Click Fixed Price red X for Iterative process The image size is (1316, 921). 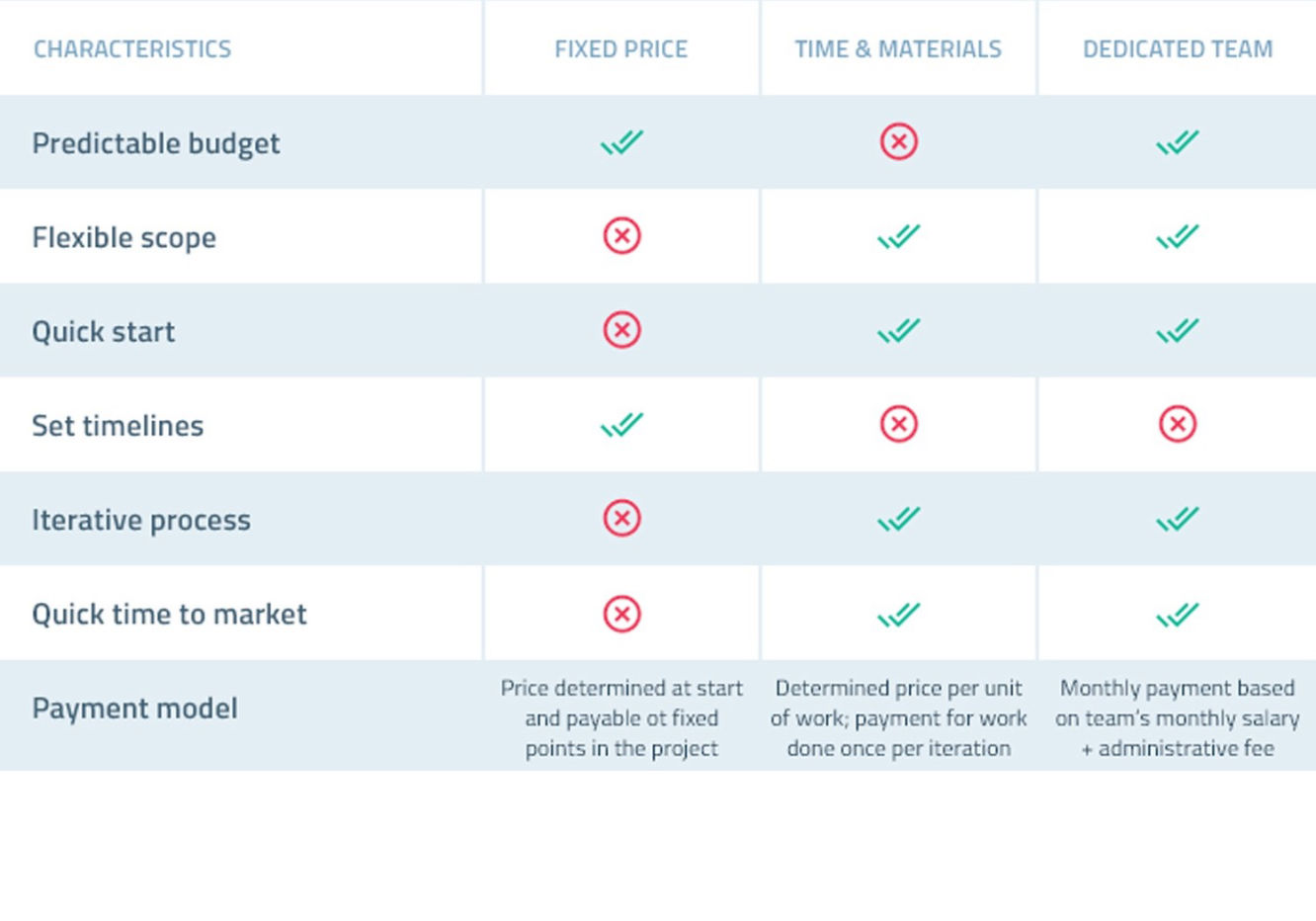(x=621, y=518)
